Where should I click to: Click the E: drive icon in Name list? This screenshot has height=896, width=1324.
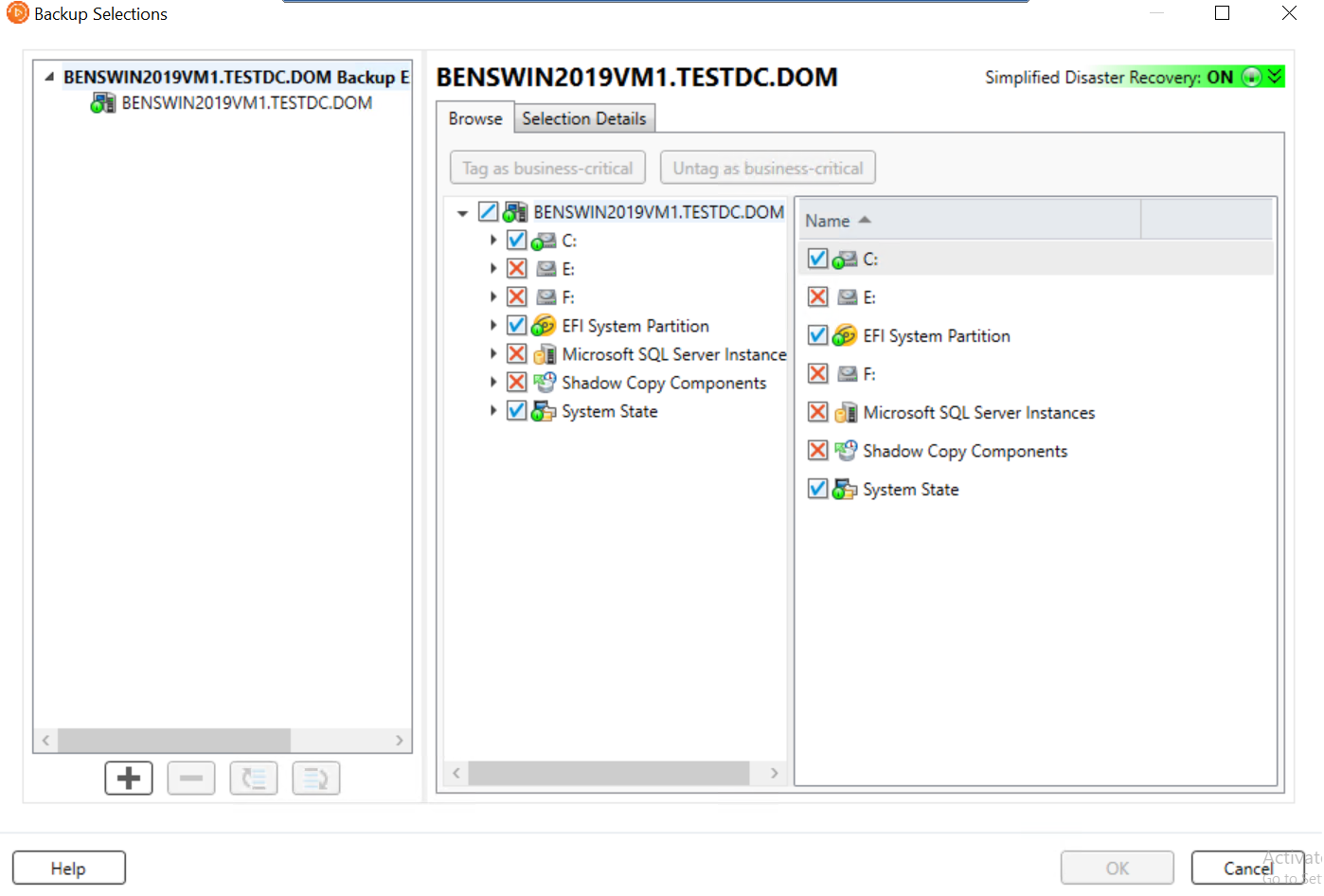(x=848, y=297)
